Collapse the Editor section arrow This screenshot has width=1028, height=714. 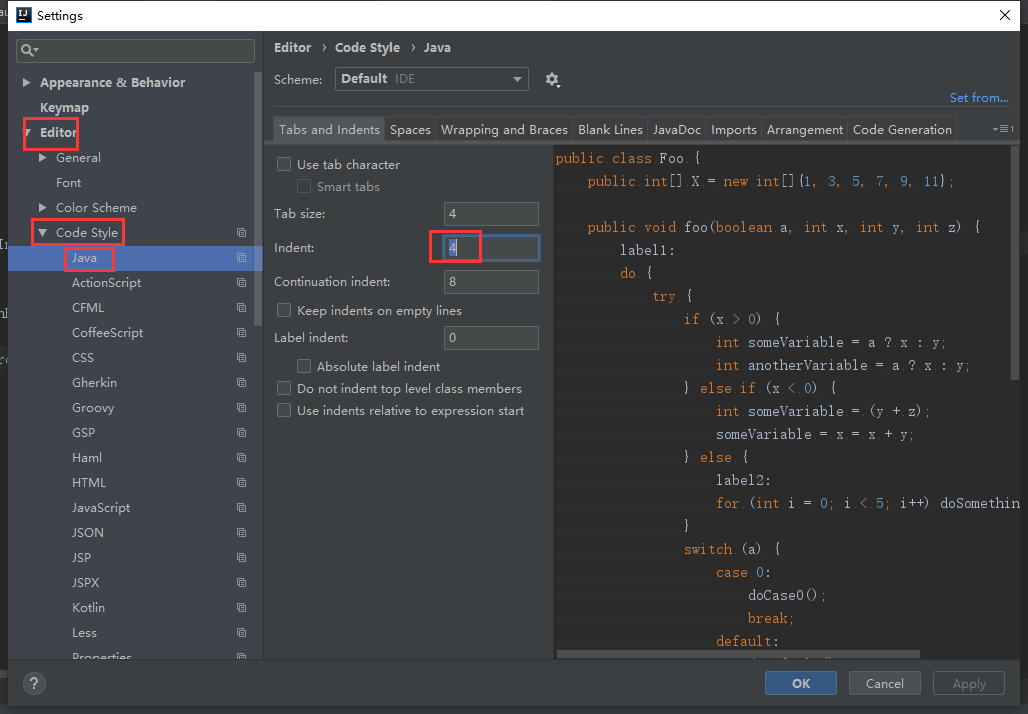pos(28,132)
